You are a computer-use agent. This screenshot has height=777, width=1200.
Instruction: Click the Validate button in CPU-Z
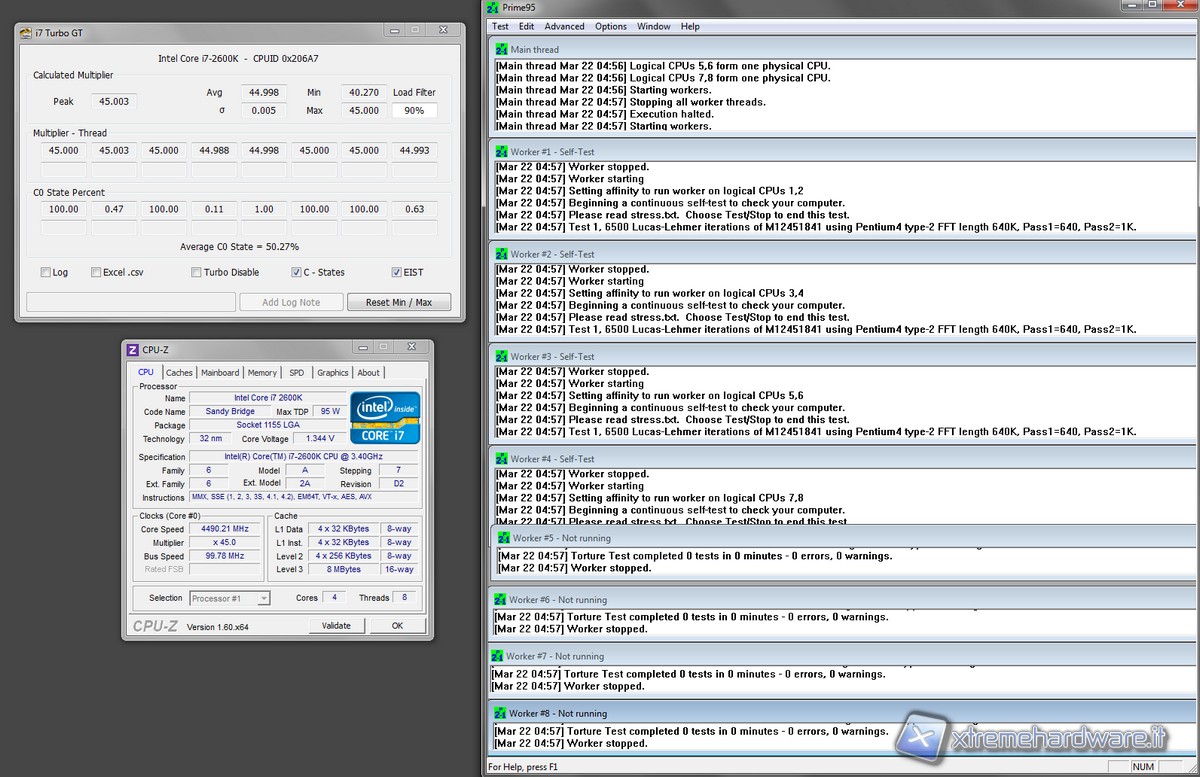pyautogui.click(x=336, y=626)
